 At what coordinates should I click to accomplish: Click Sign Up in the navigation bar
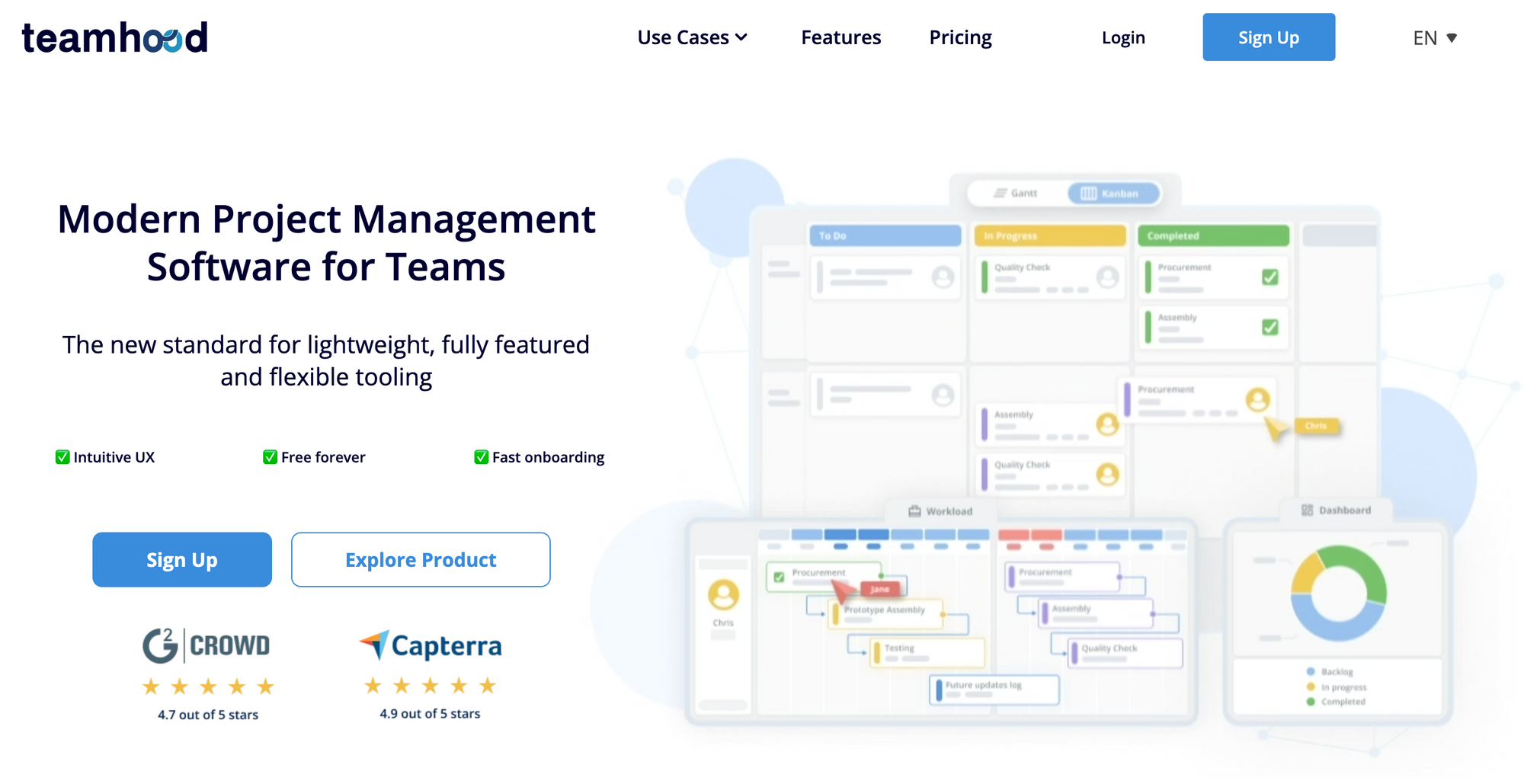pyautogui.click(x=1269, y=37)
